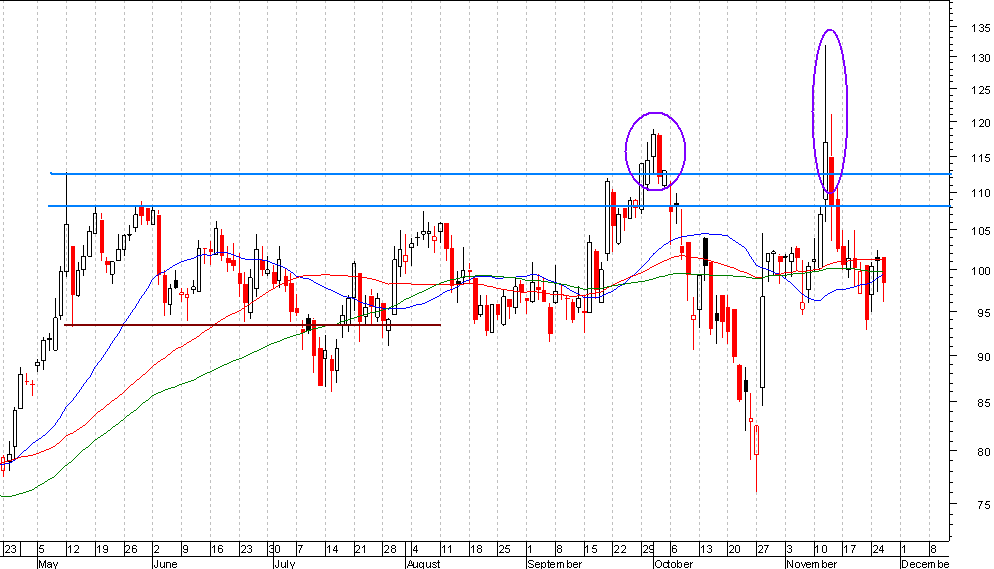Click the October 13 date tick
Viewport: 994px width, 569px height.
pos(706,549)
